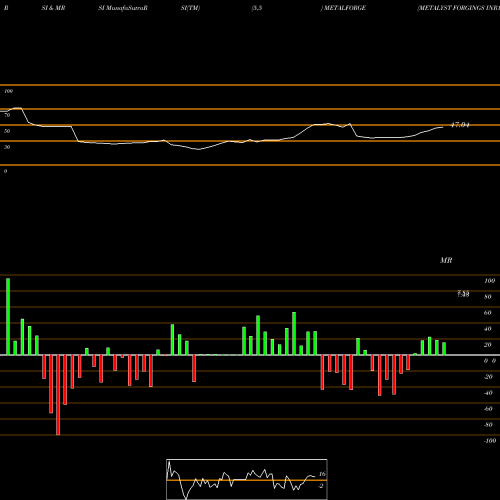
Task: Open the mini oscillator thumbnail chart
Action: [247, 479]
